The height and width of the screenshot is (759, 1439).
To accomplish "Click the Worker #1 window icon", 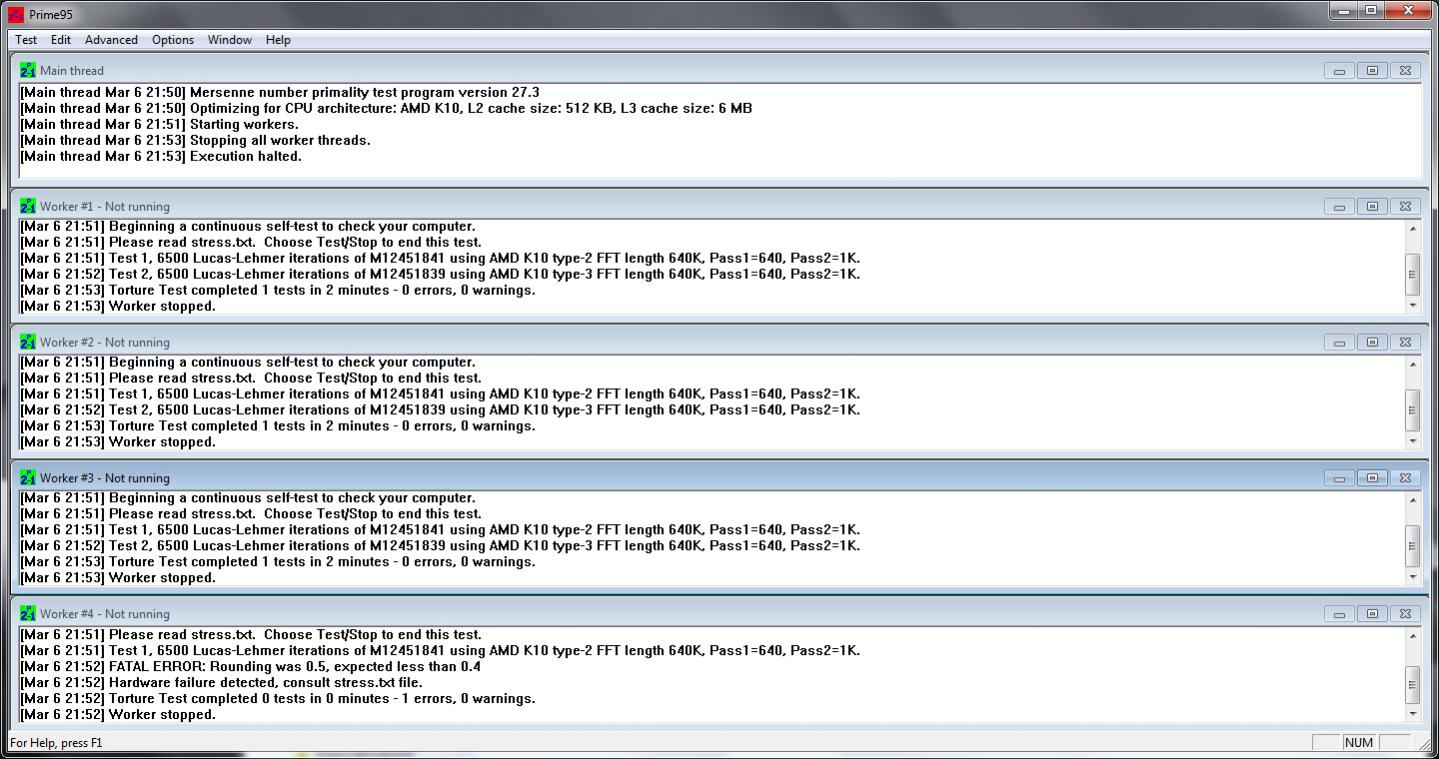I will (x=27, y=206).
